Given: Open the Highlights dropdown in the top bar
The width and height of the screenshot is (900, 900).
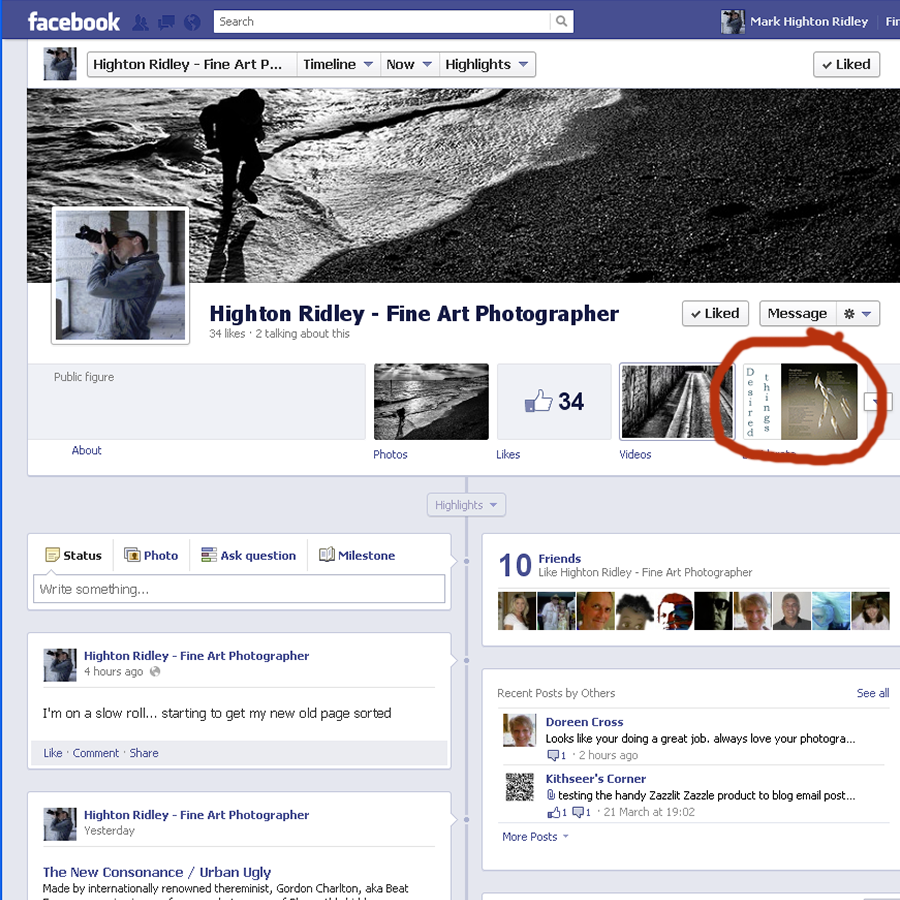Looking at the screenshot, I should click(x=487, y=64).
